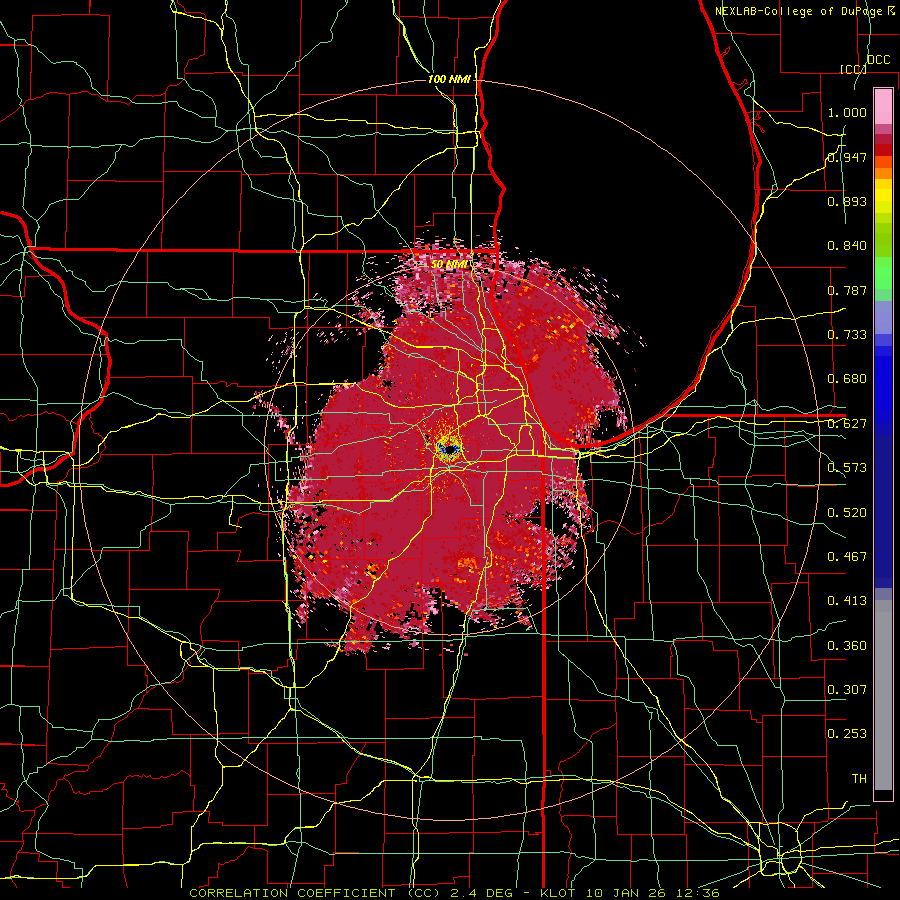Viewport: 900px width, 900px height.
Task: Click the 0.627 legend value
Action: [x=847, y=424]
